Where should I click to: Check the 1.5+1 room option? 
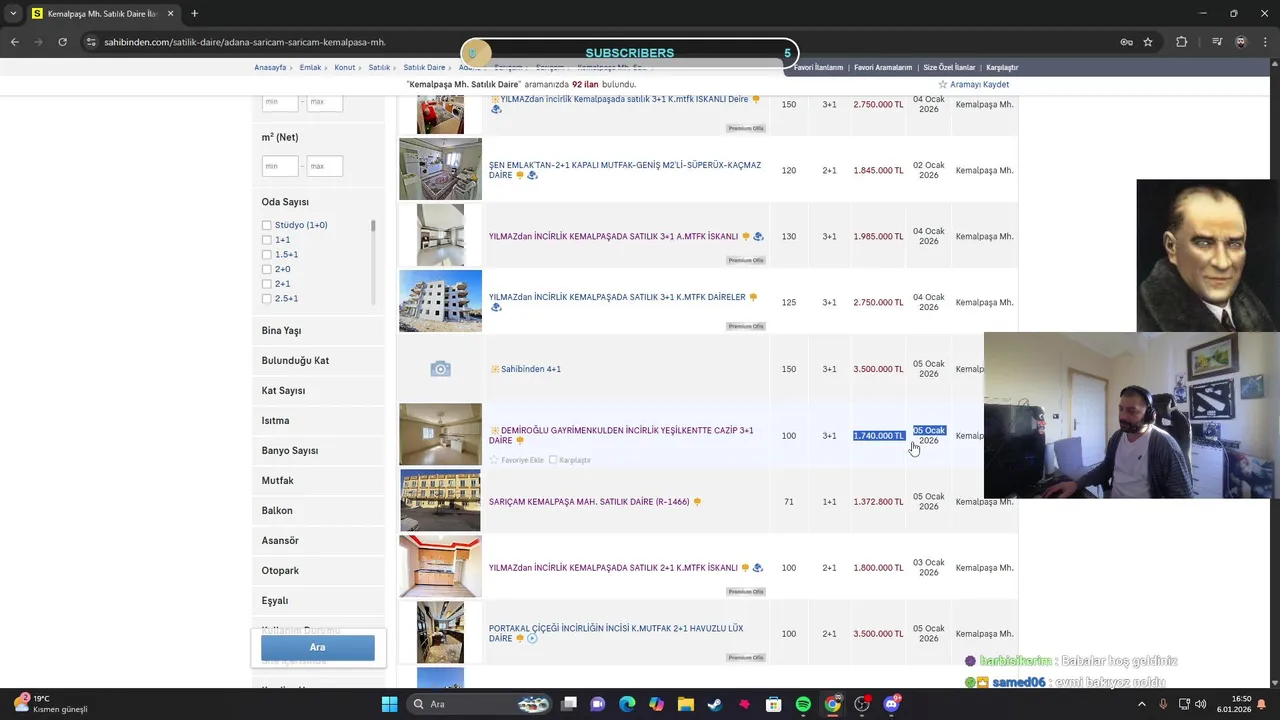[x=267, y=255]
